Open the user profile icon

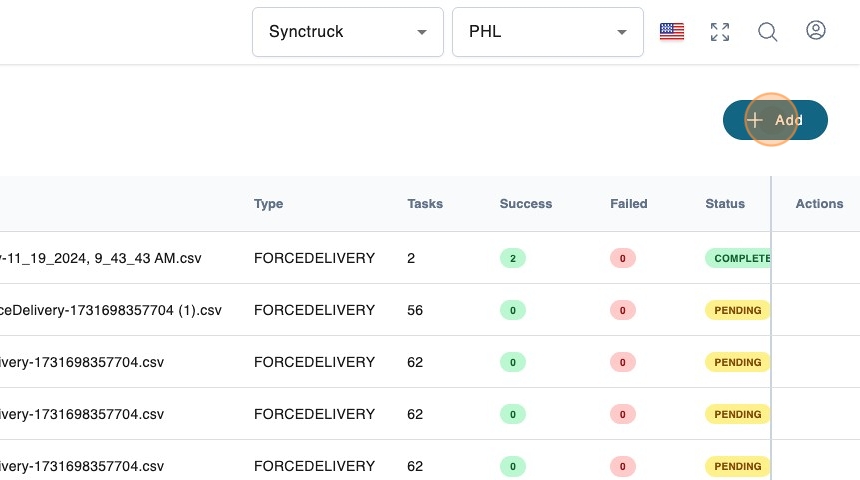click(815, 31)
